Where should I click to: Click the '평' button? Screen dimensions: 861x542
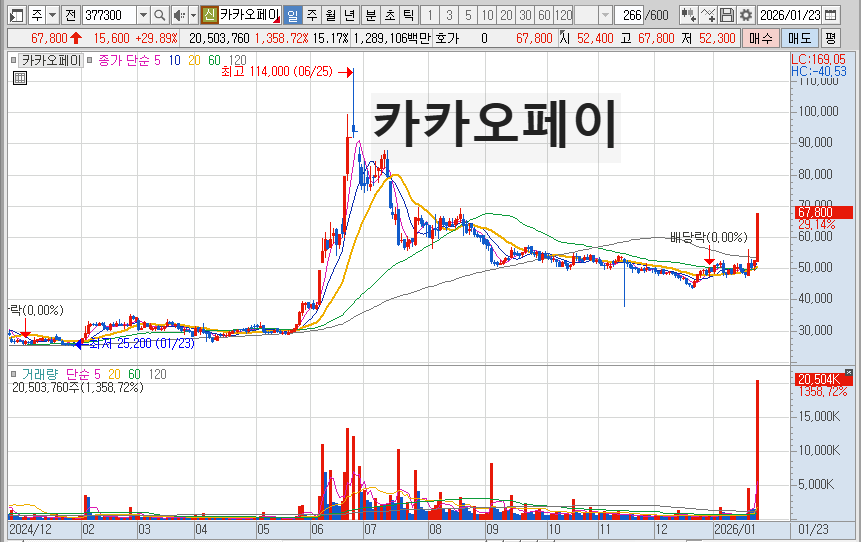tap(830, 38)
